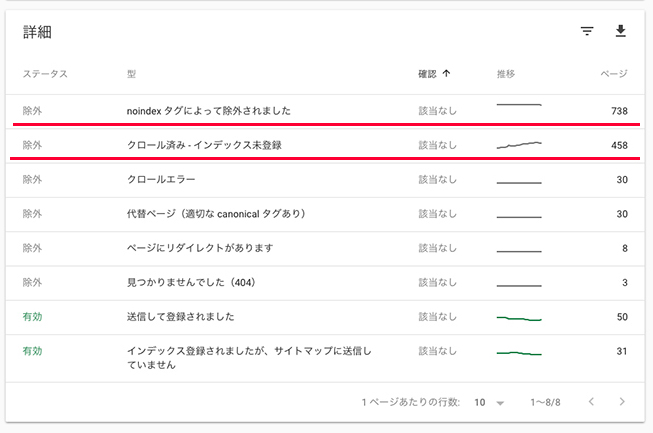Viewport: 653px width, 433px height.
Task: Open 見つかりませんでした (404) row
Action: tap(191, 283)
